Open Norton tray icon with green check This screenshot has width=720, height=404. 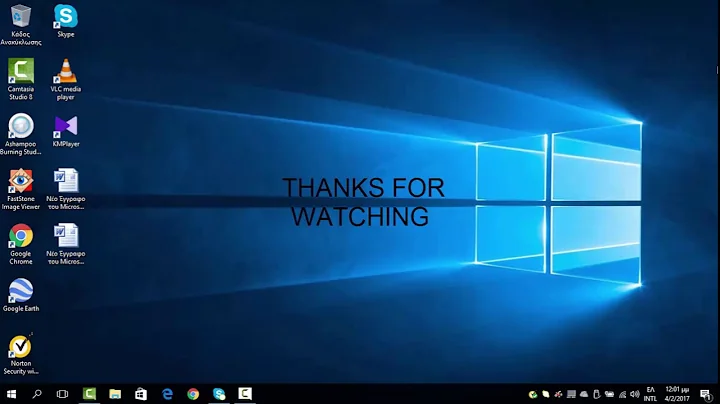pos(533,394)
